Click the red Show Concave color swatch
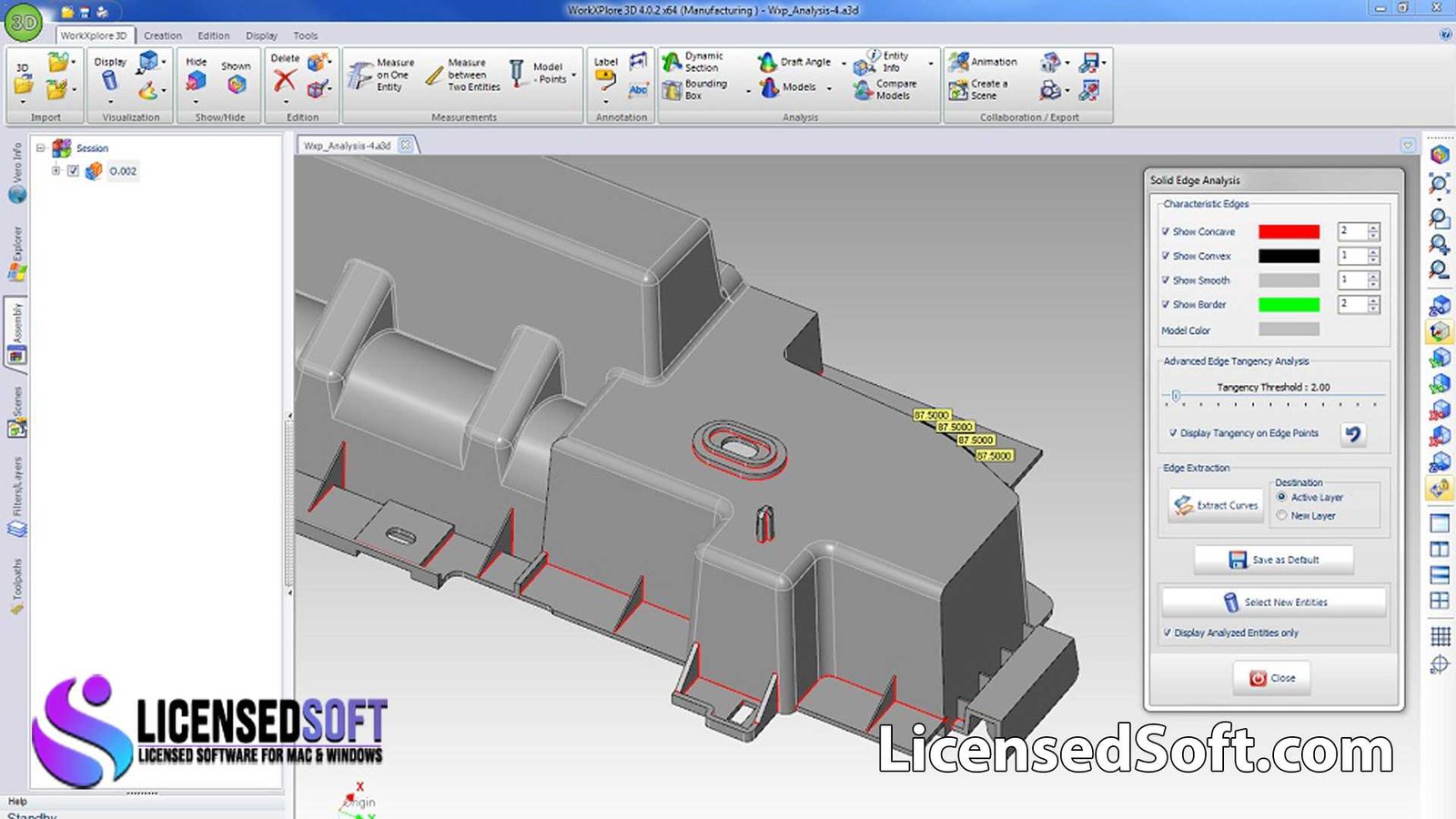1456x819 pixels. [1289, 232]
